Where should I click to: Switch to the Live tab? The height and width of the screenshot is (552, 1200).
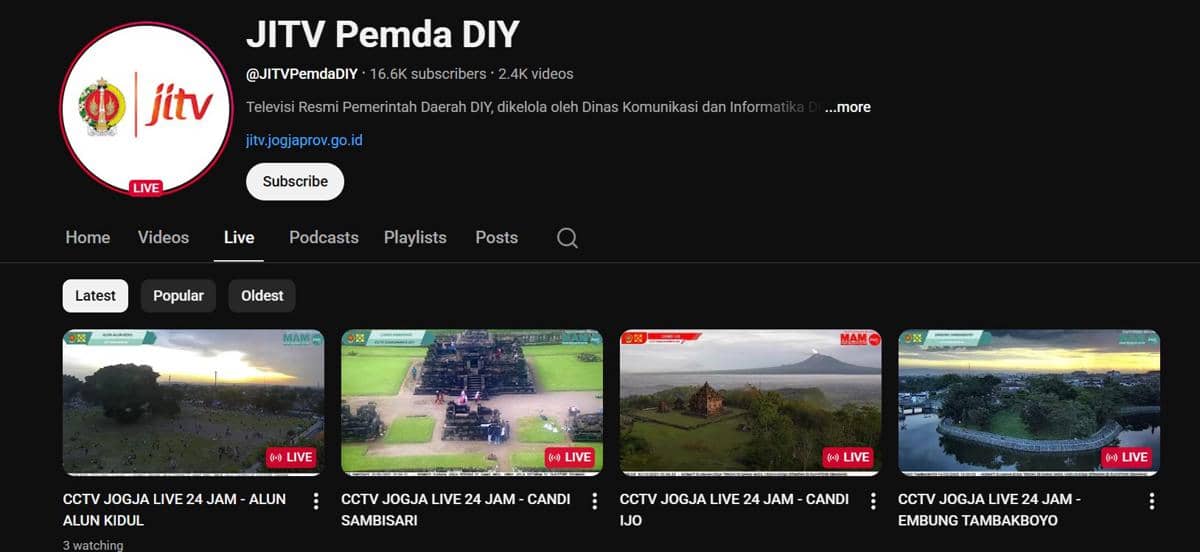tap(239, 238)
